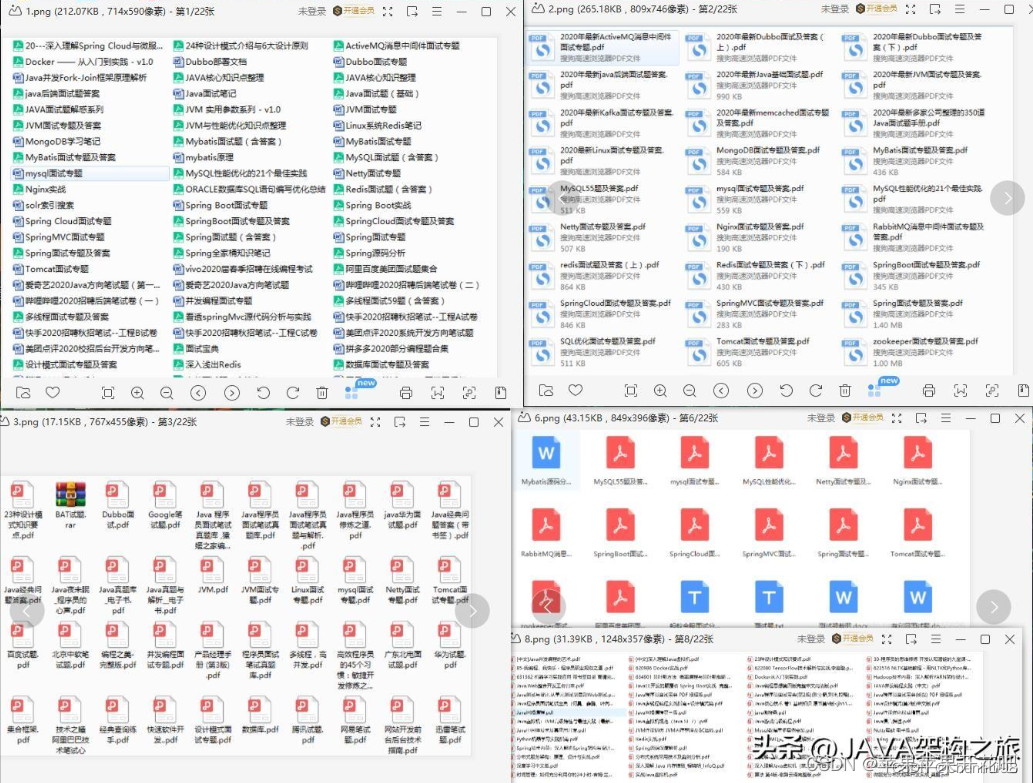This screenshot has height=783, width=1033.
Task: Zoom out on 2.png image
Action: (x=690, y=391)
